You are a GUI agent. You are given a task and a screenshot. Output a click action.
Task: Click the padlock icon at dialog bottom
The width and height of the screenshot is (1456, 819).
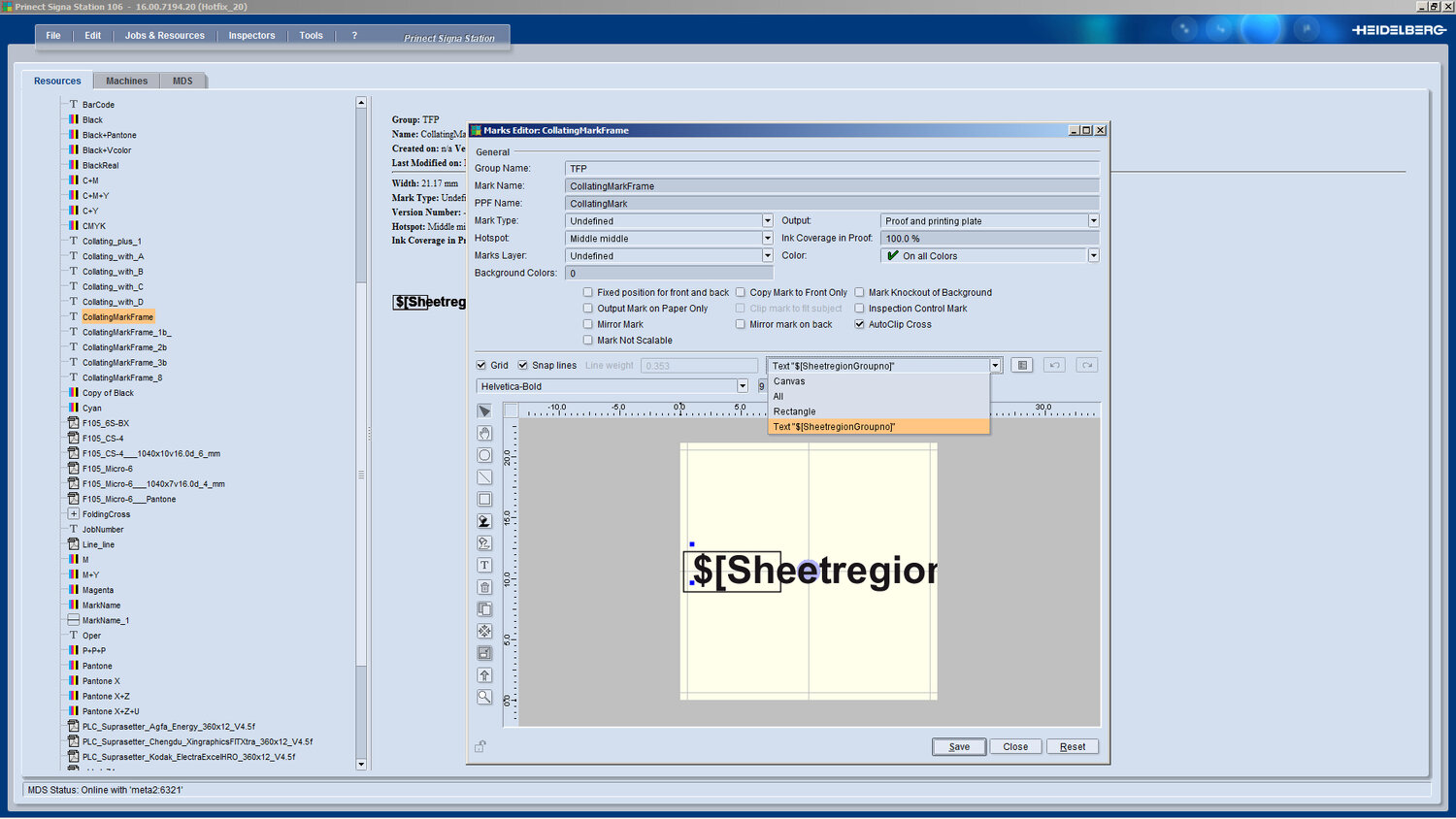tap(480, 746)
